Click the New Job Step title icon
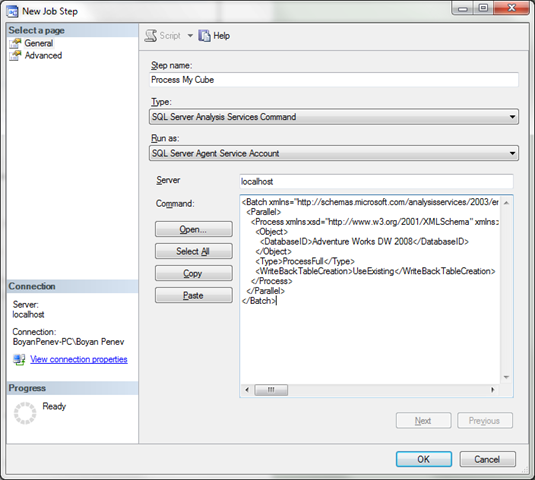The width and height of the screenshot is (535, 480). pyautogui.click(x=12, y=11)
